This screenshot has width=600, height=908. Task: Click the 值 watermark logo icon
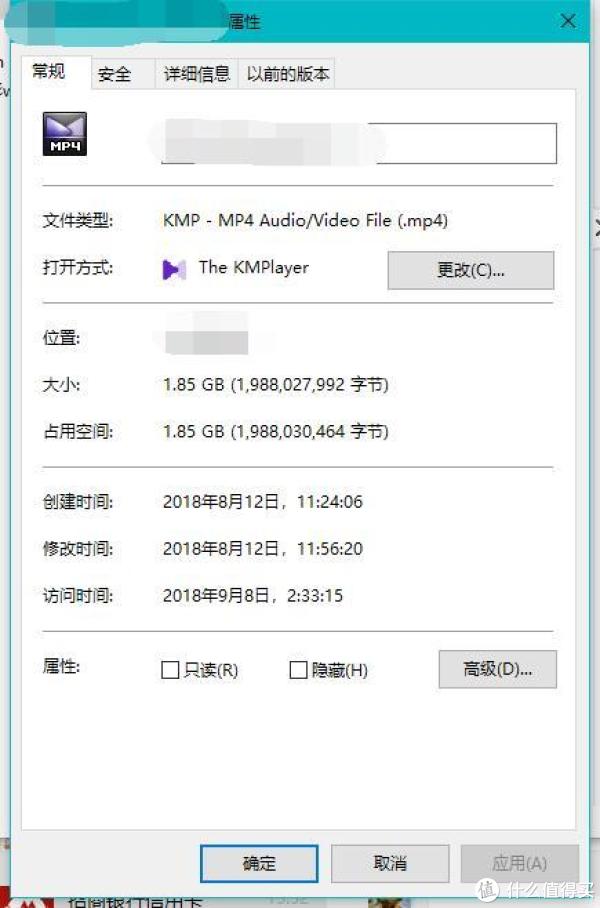point(487,889)
